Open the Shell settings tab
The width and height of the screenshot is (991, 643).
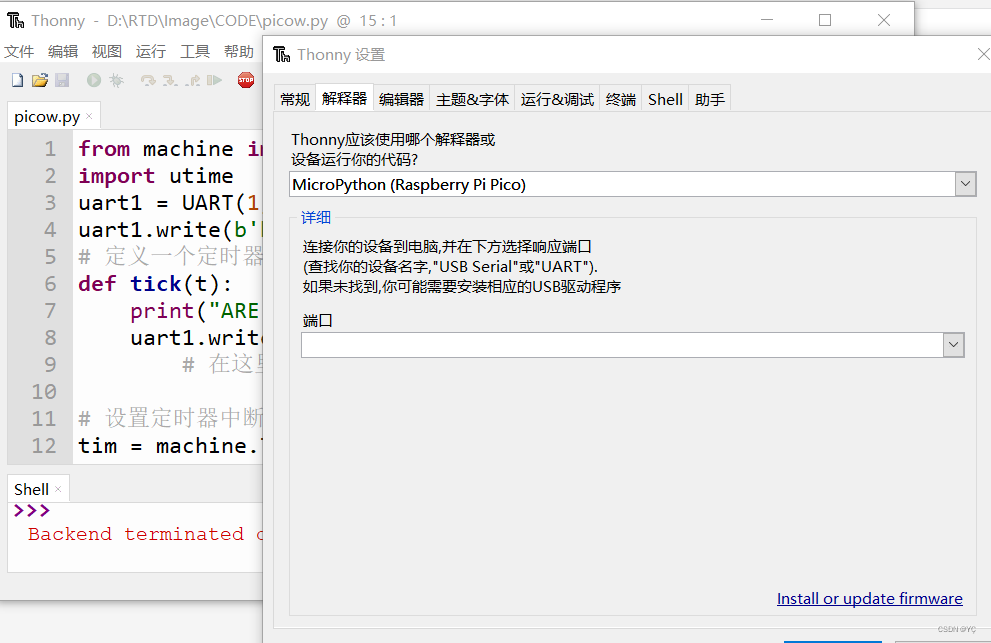665,99
